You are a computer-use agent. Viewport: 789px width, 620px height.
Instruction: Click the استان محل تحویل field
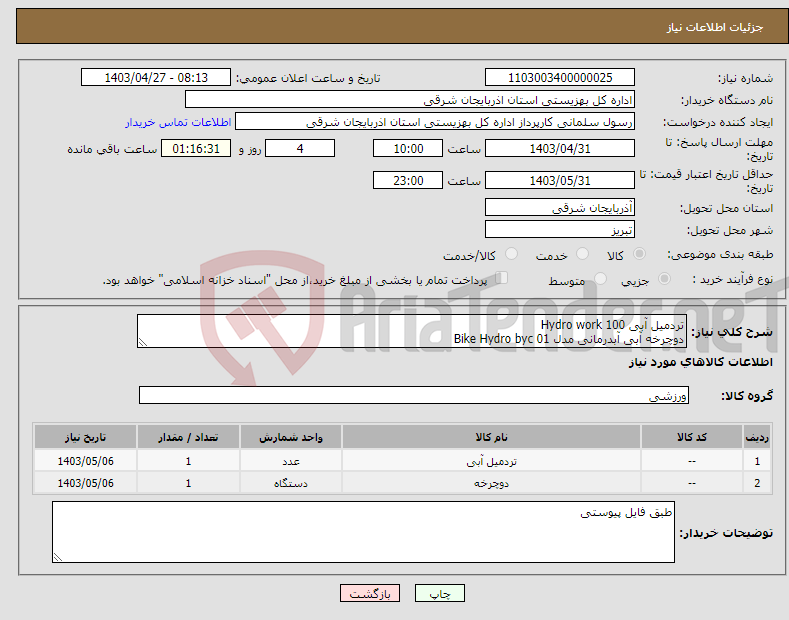click(x=560, y=207)
